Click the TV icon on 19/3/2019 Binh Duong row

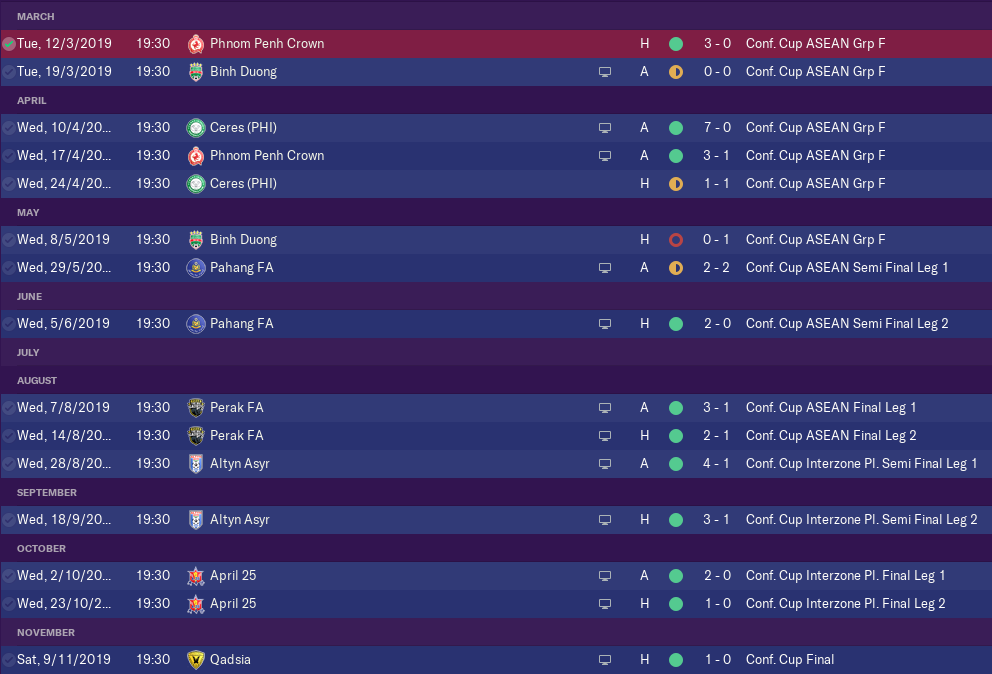[x=604, y=72]
